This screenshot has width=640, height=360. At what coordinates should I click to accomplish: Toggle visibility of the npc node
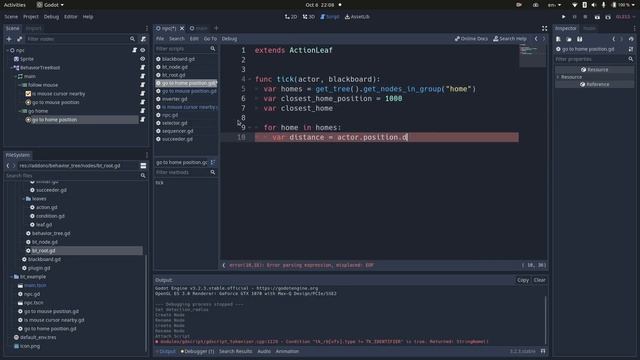click(143, 50)
